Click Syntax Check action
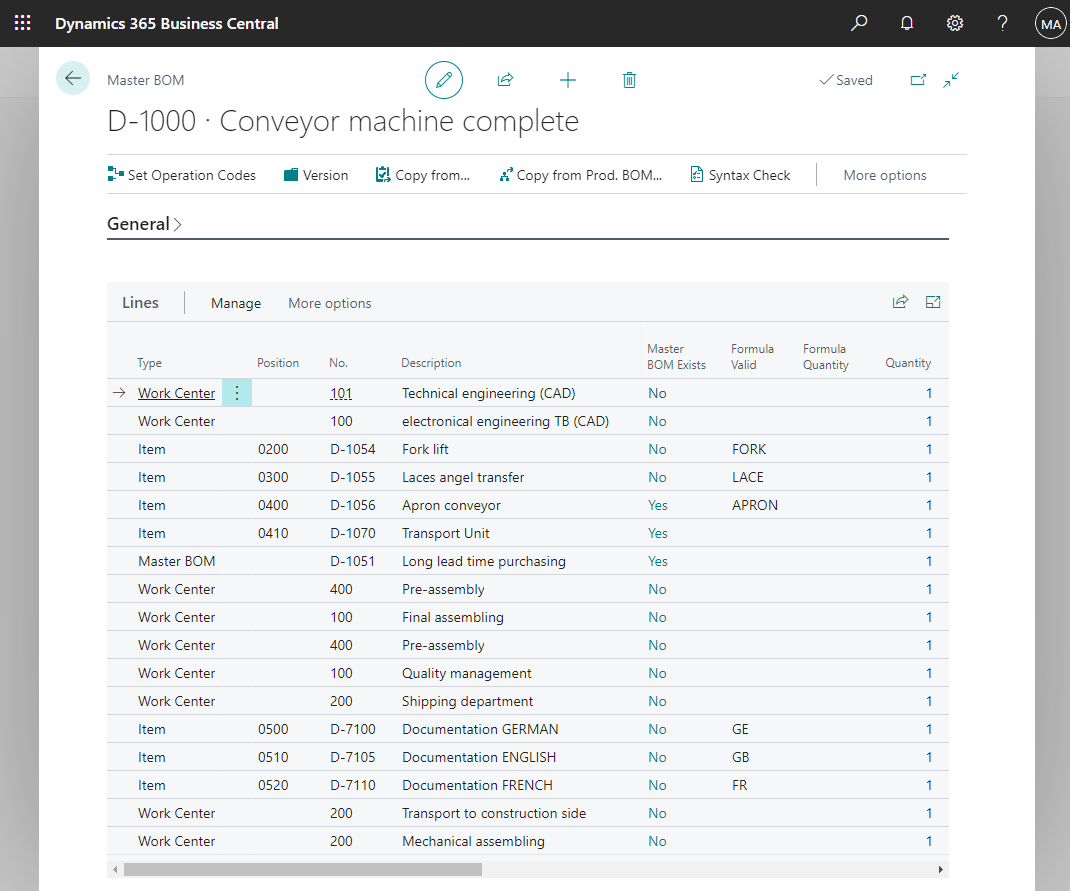This screenshot has width=1070, height=891. coord(740,175)
